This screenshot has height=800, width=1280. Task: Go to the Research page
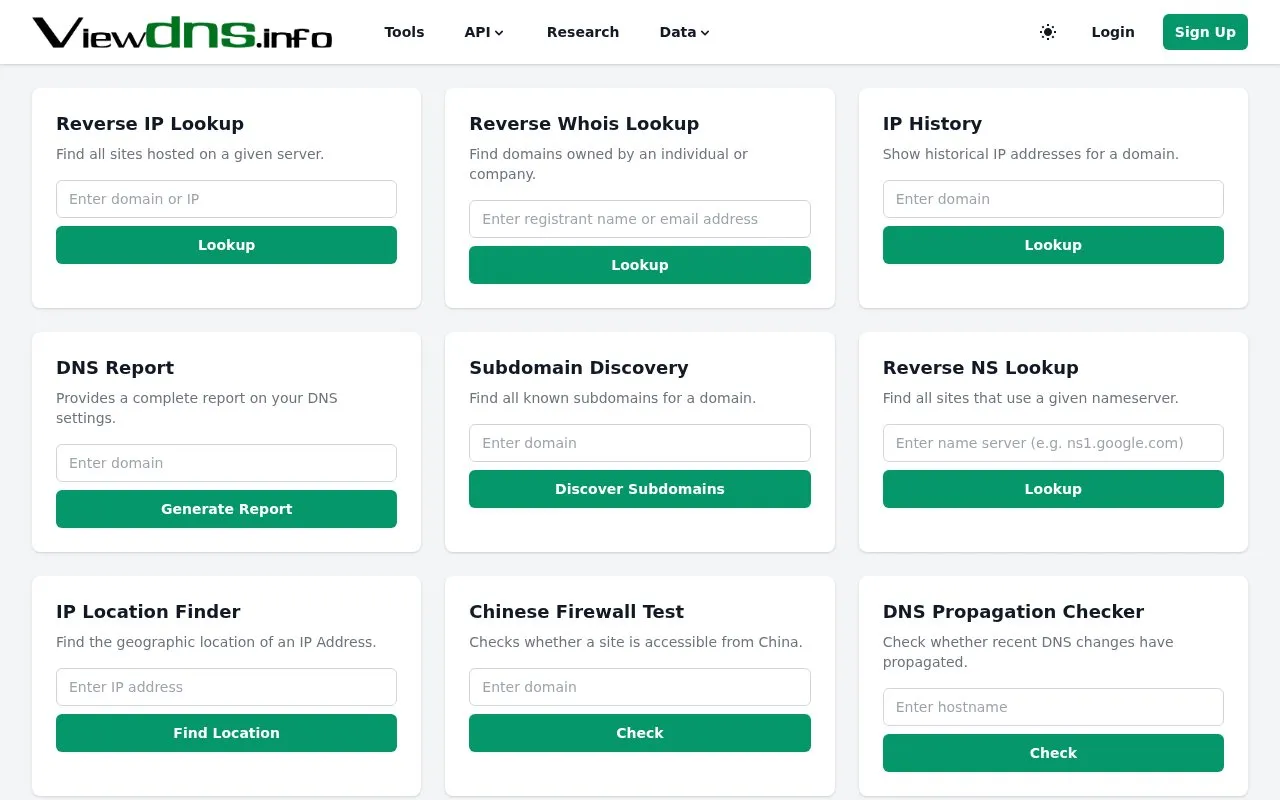point(583,32)
